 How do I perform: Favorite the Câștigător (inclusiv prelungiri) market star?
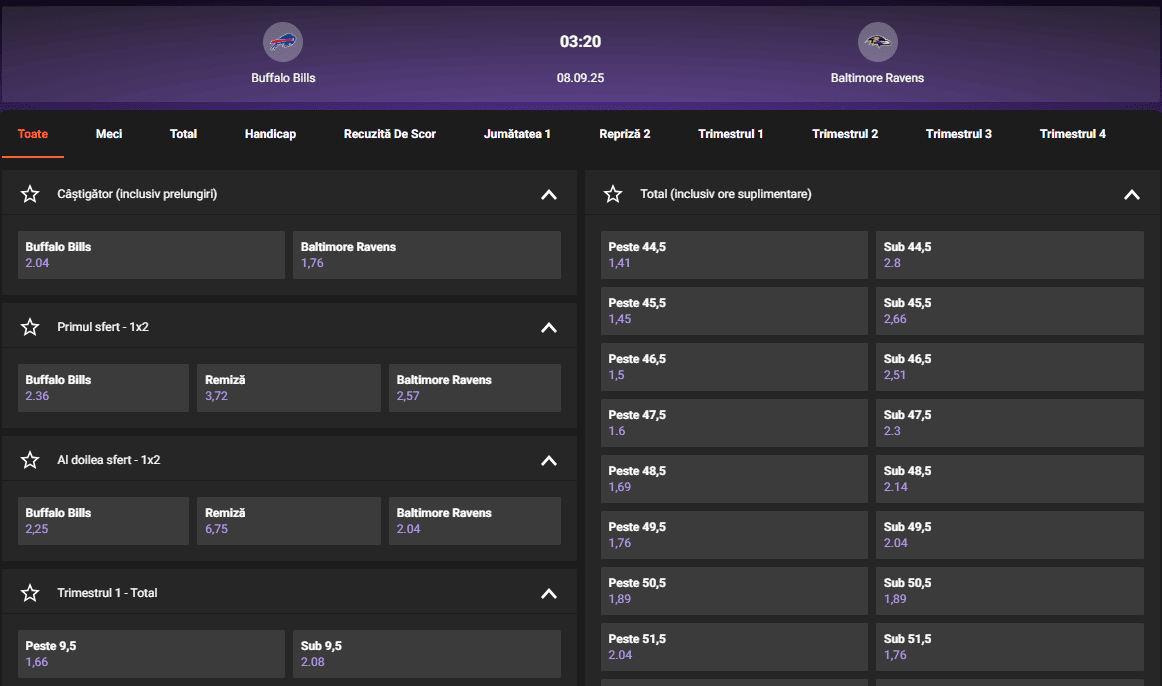(x=30, y=194)
